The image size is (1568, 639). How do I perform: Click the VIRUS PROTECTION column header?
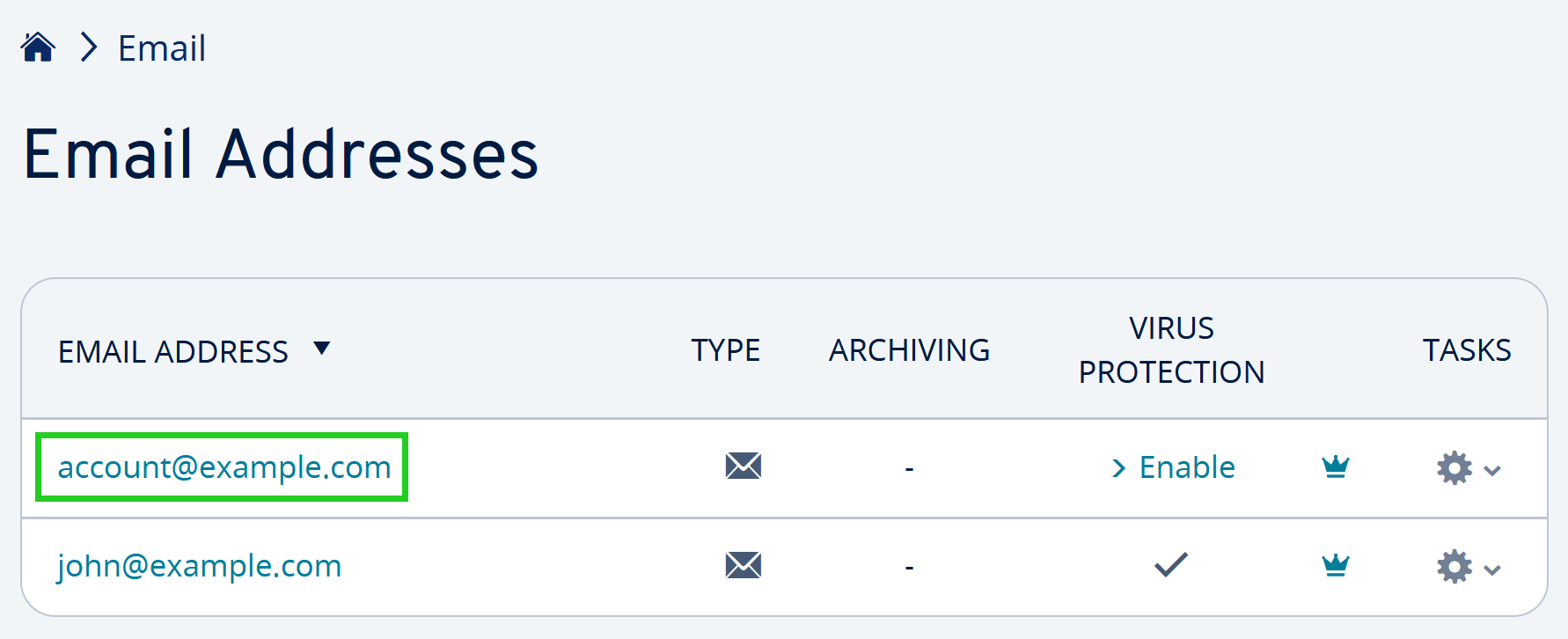1172,350
